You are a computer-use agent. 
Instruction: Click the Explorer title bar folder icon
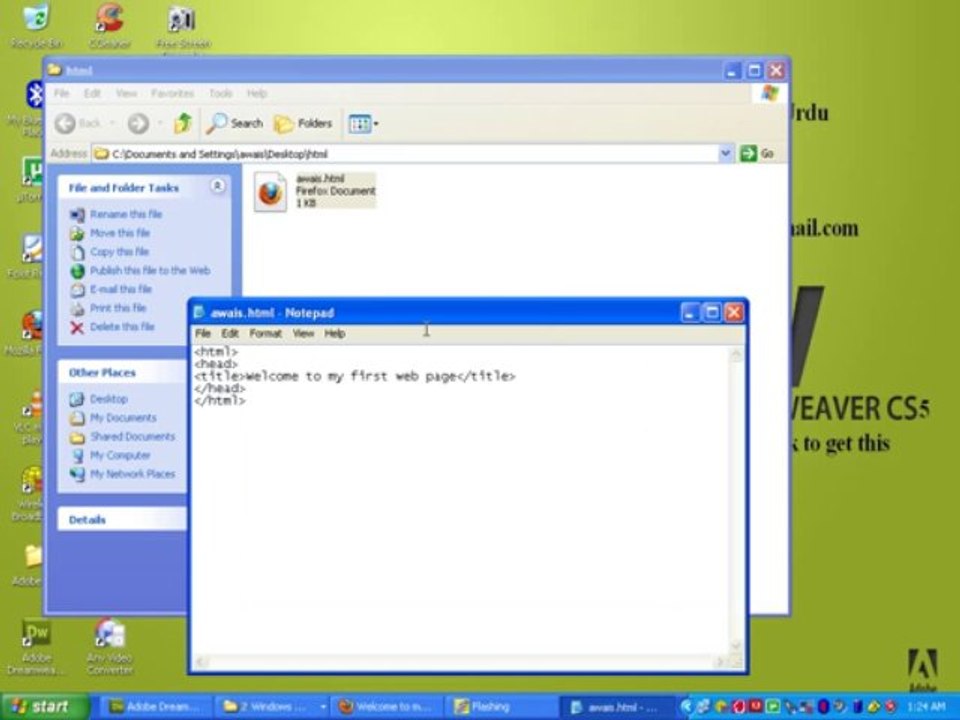click(x=54, y=70)
